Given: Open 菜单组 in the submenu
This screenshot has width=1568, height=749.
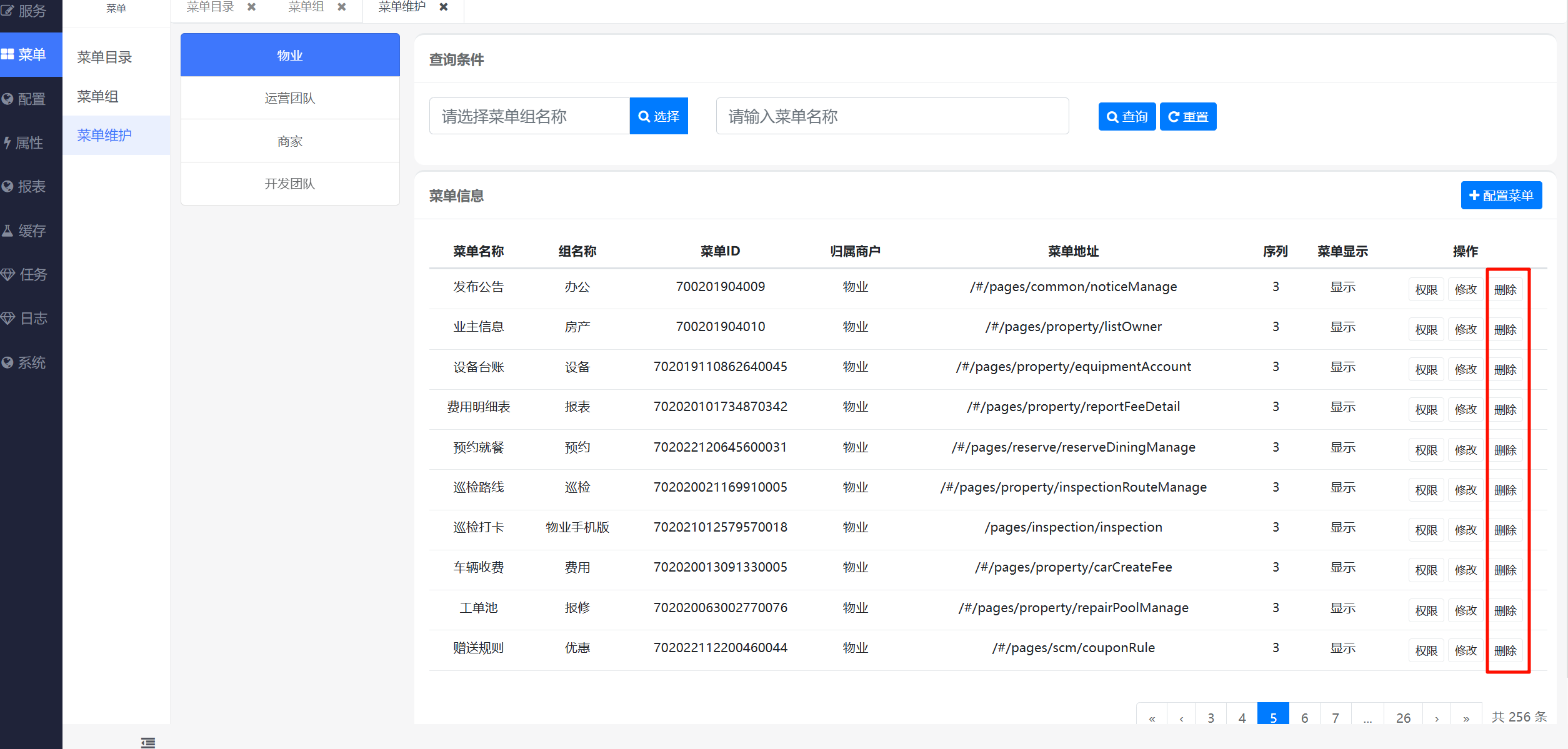Looking at the screenshot, I should [x=116, y=96].
